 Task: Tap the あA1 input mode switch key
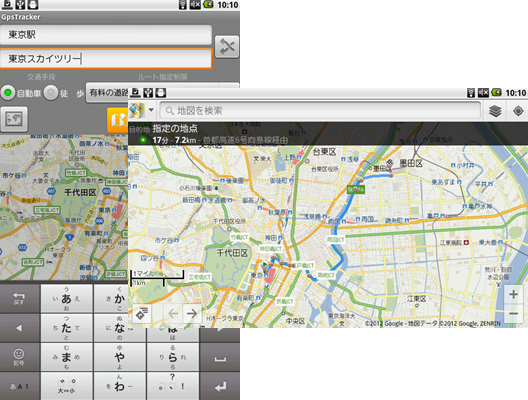[19, 386]
